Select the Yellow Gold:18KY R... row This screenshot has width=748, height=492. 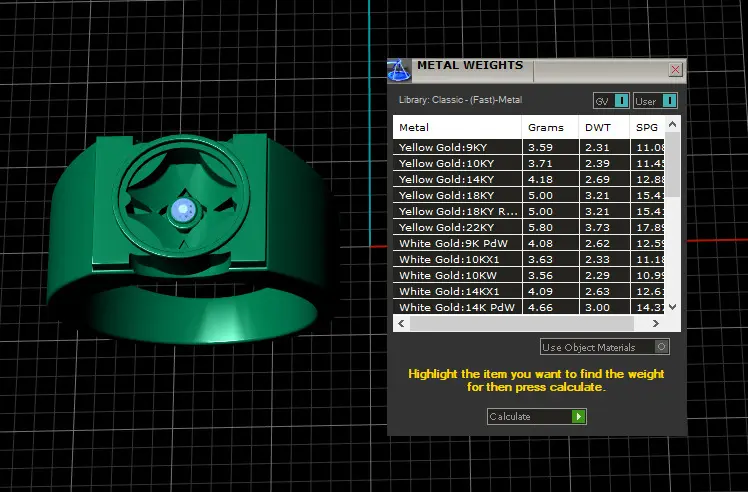pos(529,211)
